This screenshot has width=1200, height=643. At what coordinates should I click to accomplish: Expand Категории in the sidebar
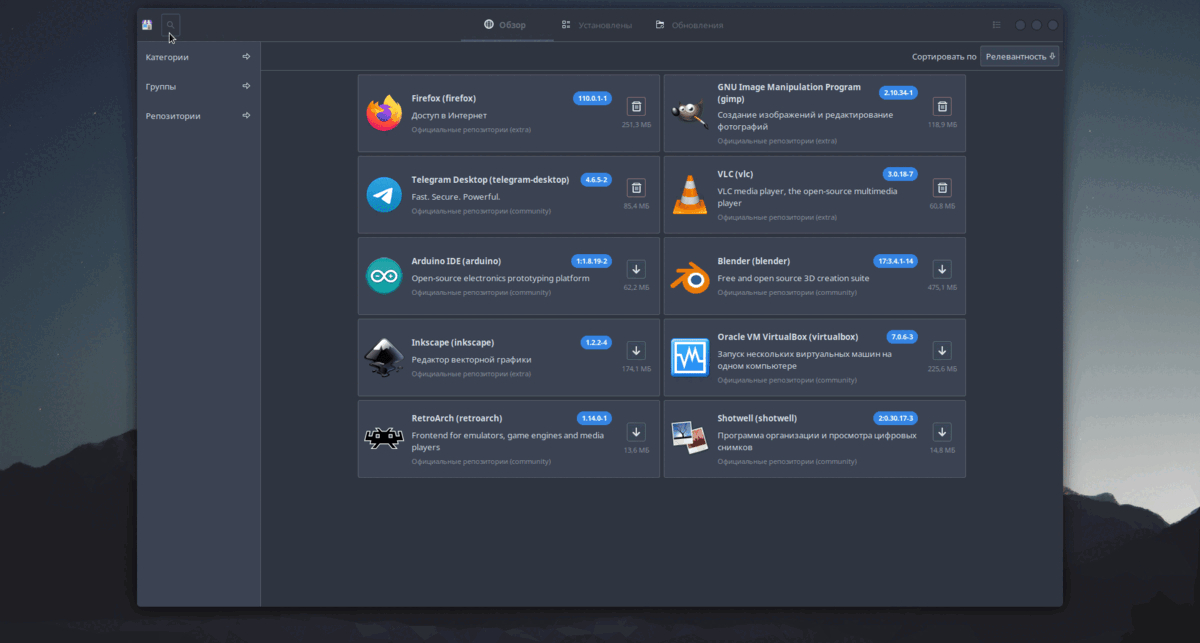198,57
